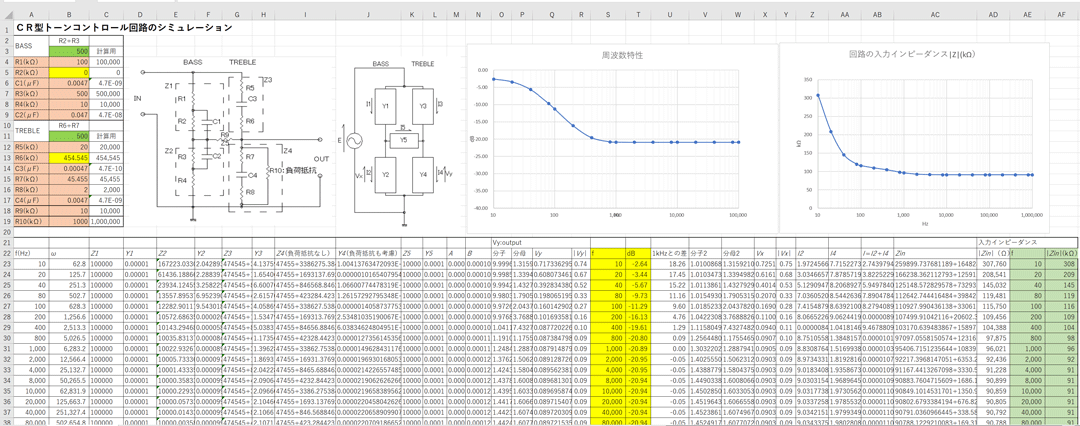This screenshot has height=426, width=1080.
Task: Select the C3(μF) value cell 0.00047
Action: coord(70,168)
